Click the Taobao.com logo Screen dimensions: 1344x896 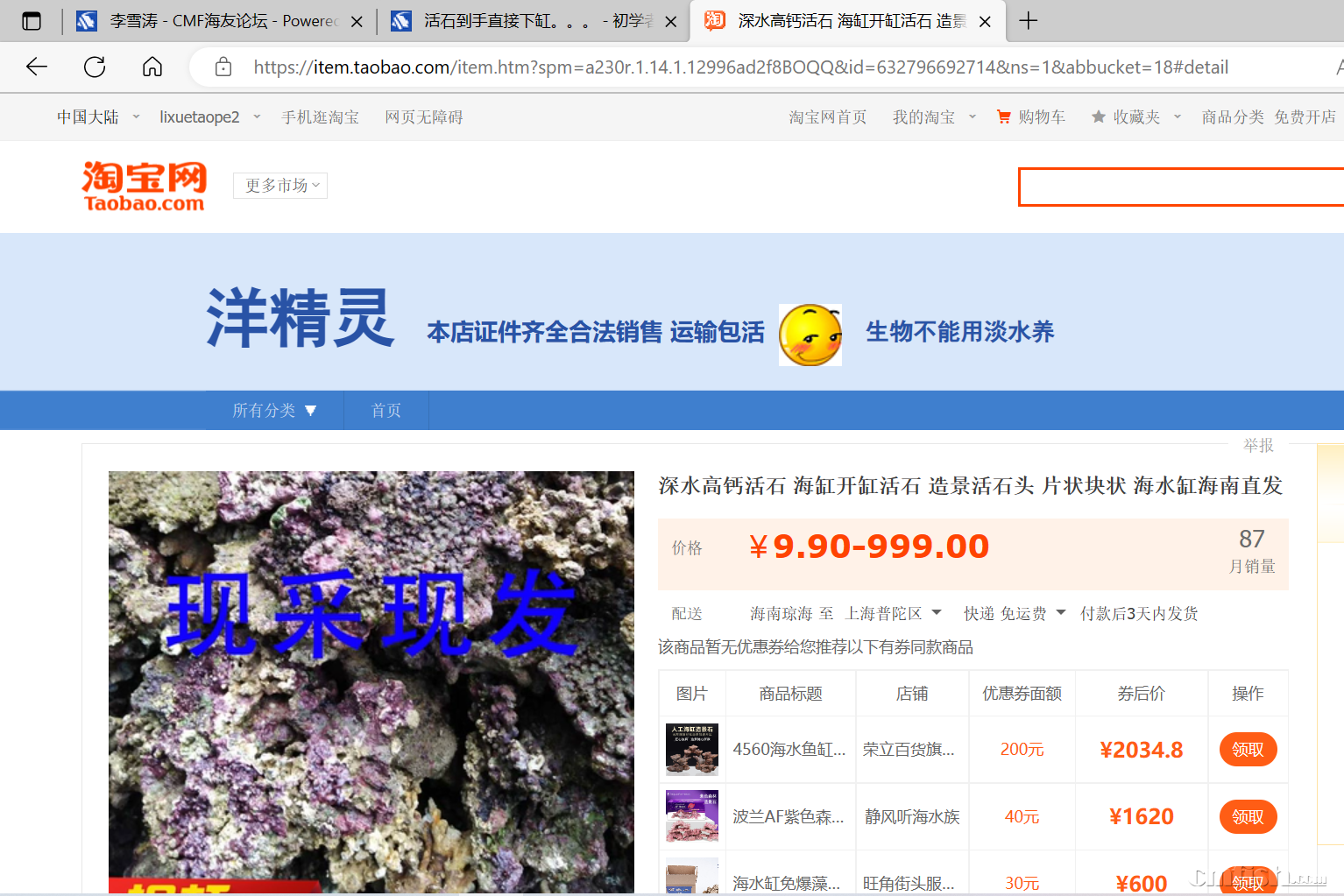pyautogui.click(x=144, y=186)
